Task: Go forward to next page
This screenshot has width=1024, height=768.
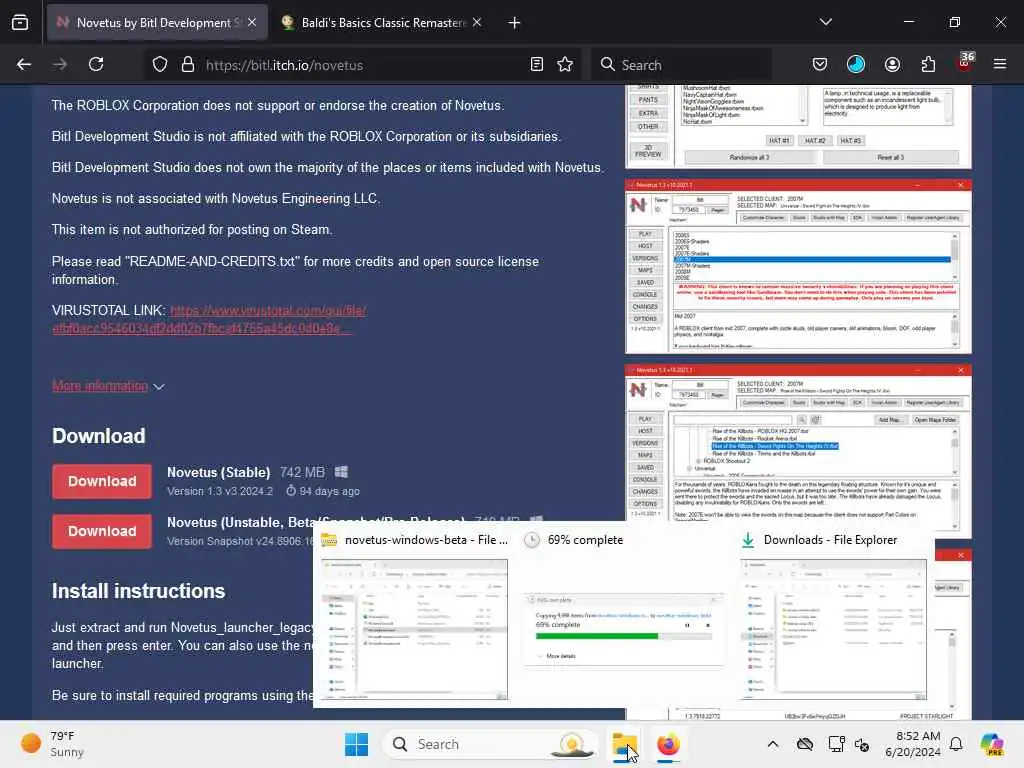Action: click(x=60, y=65)
